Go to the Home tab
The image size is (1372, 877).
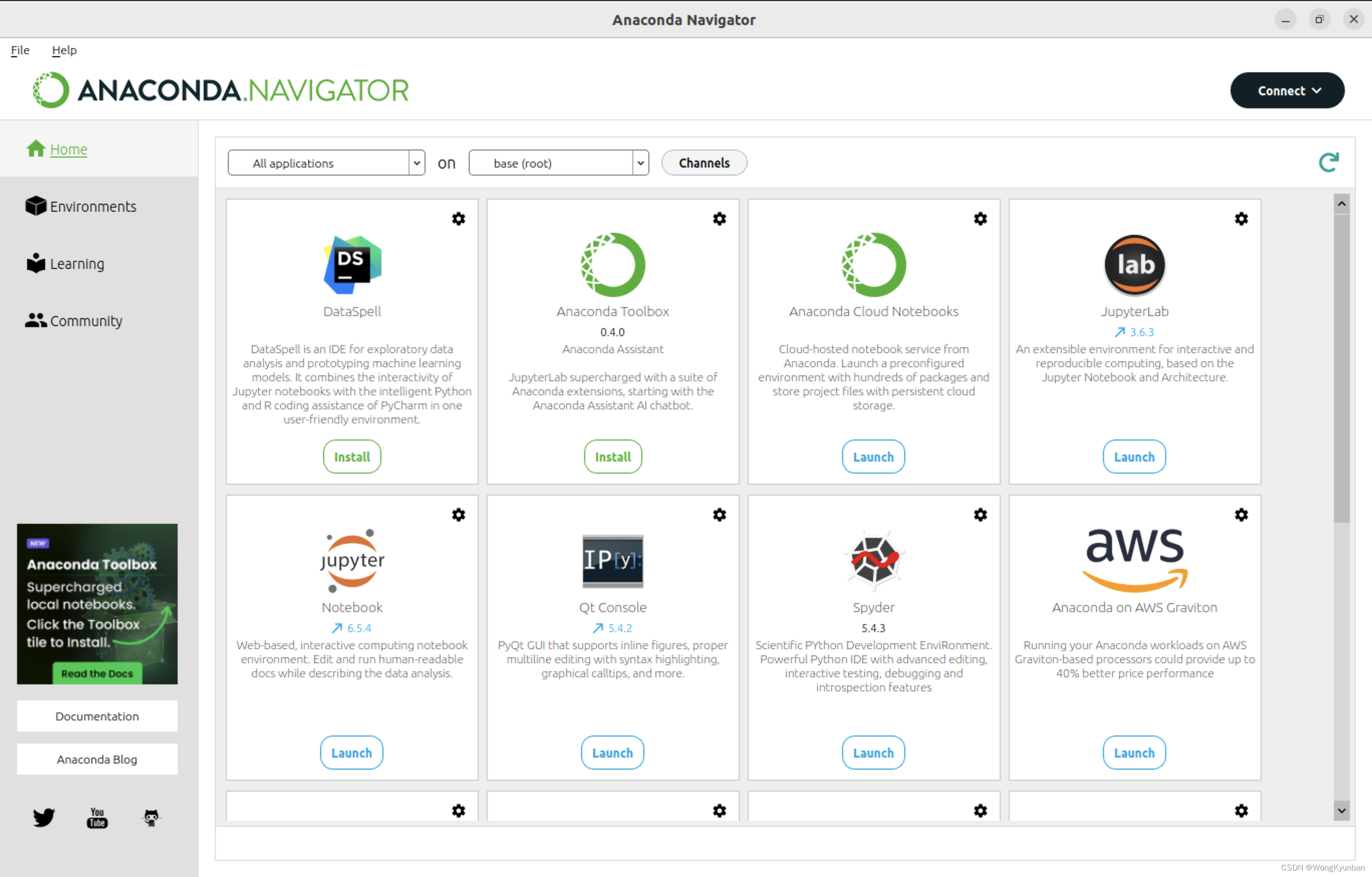(69, 149)
